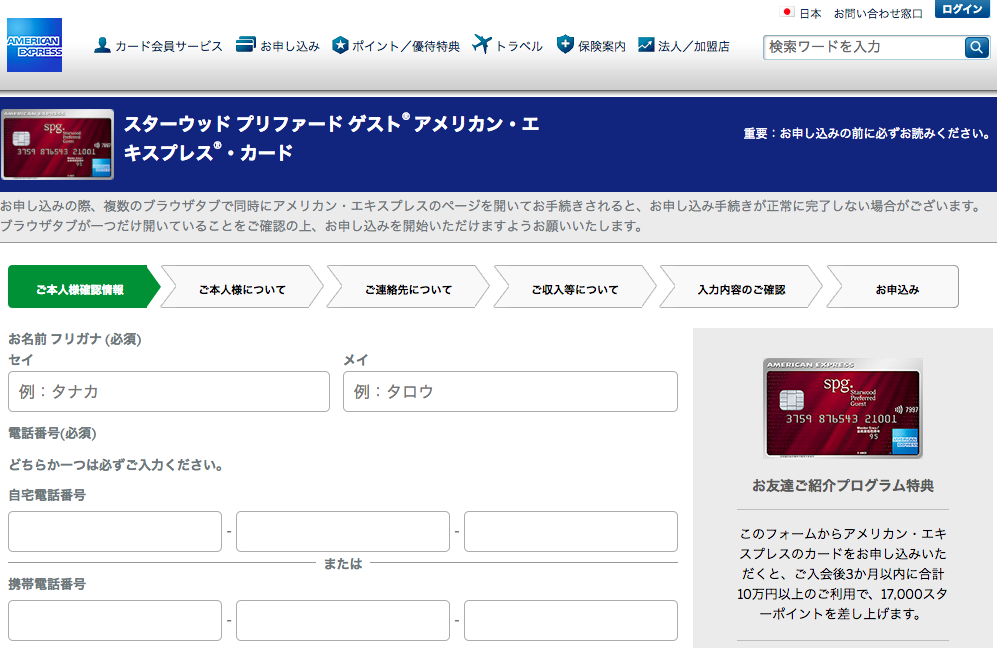Open お問い合わせ窓口 link
997x648 pixels.
pyautogui.click(x=878, y=13)
